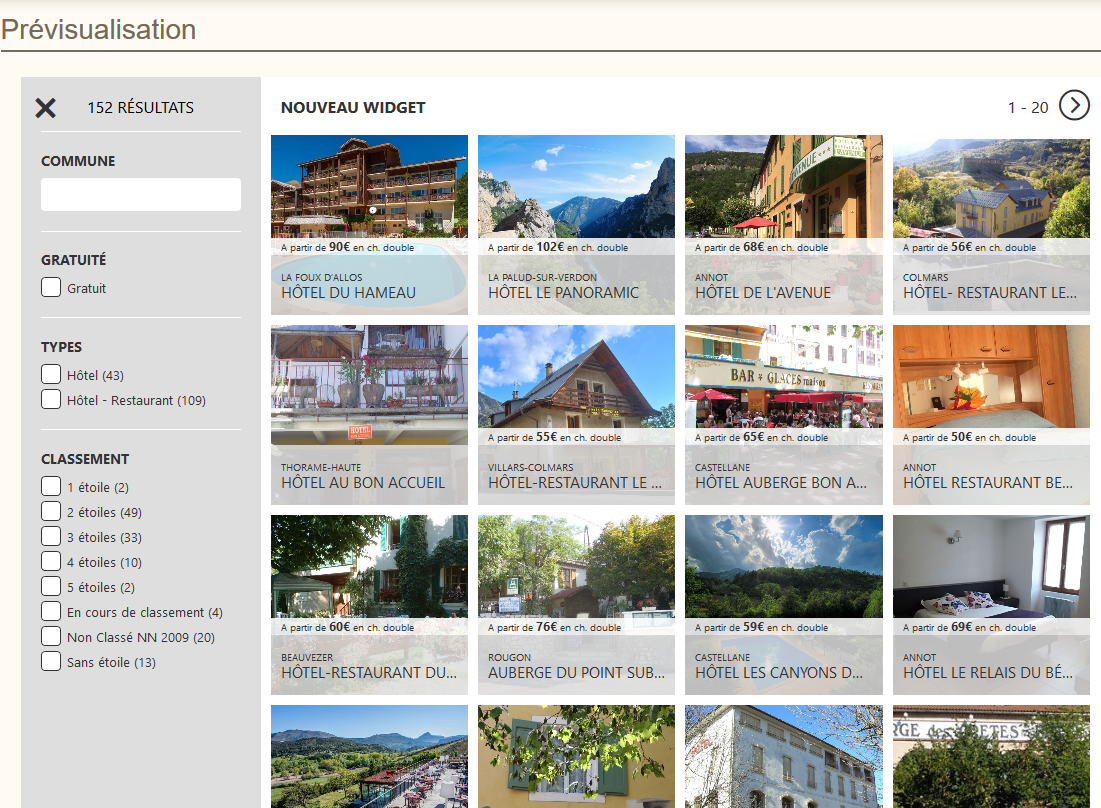This screenshot has width=1101, height=808.
Task: Check the Hôtel - Restaurant (109) filter
Action: point(51,399)
